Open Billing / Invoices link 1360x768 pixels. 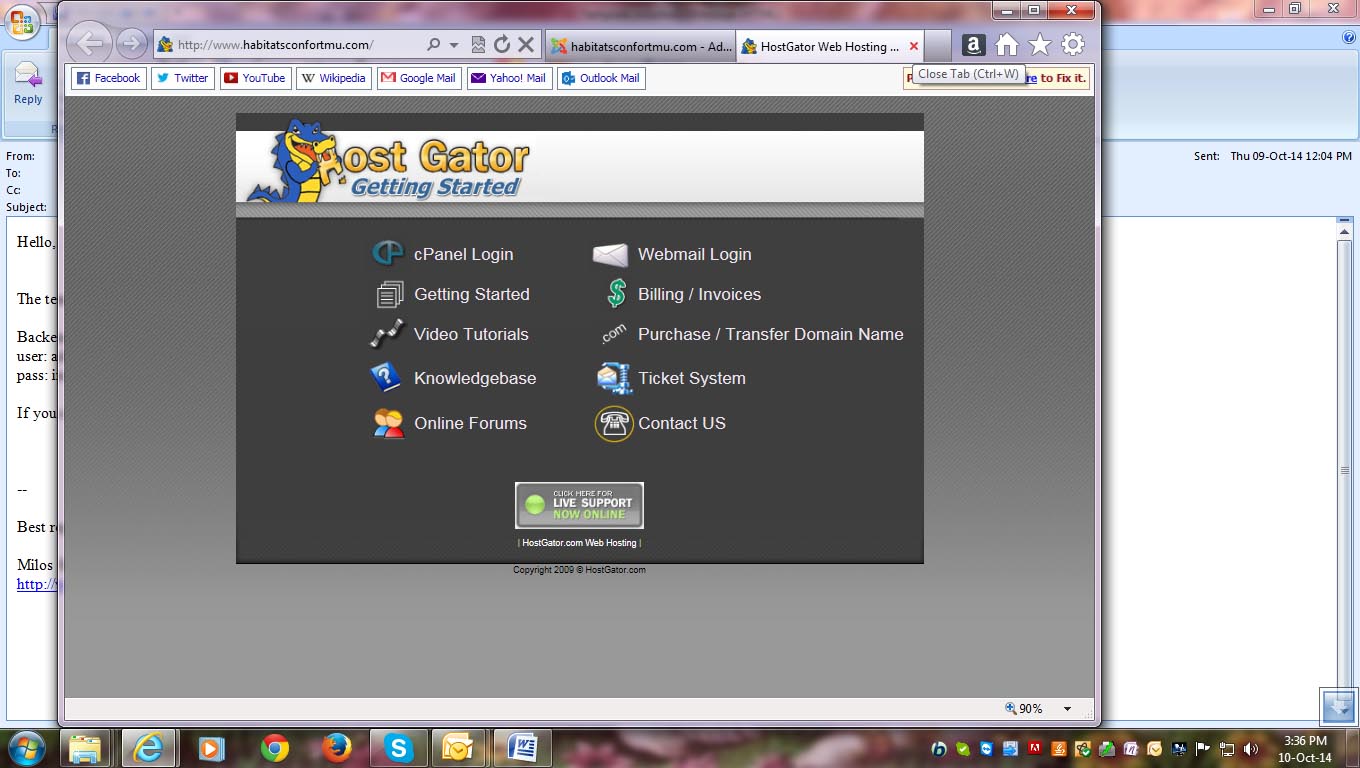point(699,294)
